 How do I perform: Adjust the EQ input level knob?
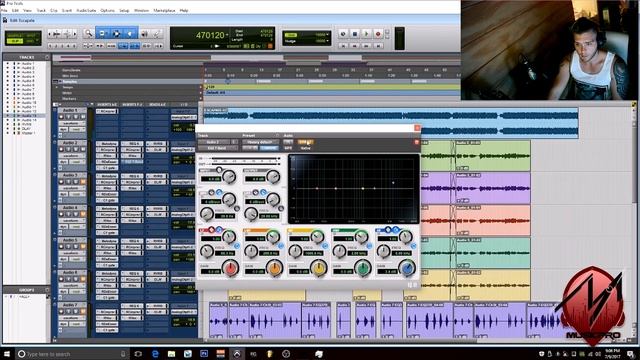pos(229,176)
